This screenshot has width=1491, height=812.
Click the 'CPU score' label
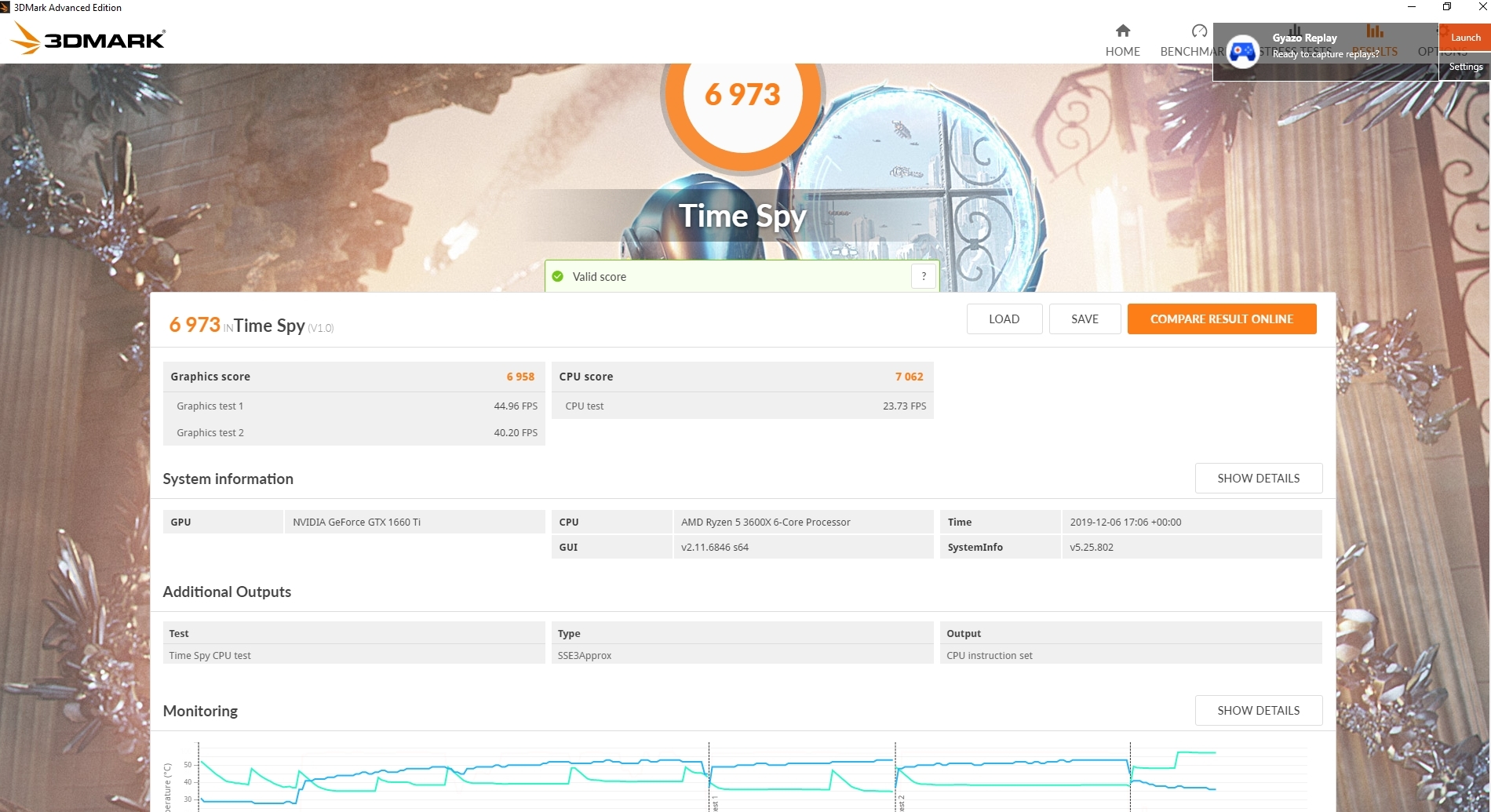pyautogui.click(x=586, y=377)
